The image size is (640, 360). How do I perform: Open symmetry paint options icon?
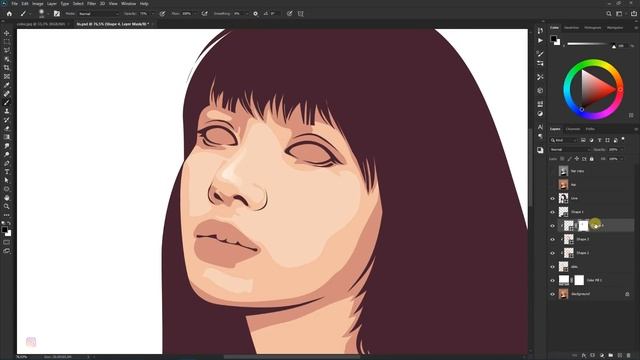click(301, 13)
